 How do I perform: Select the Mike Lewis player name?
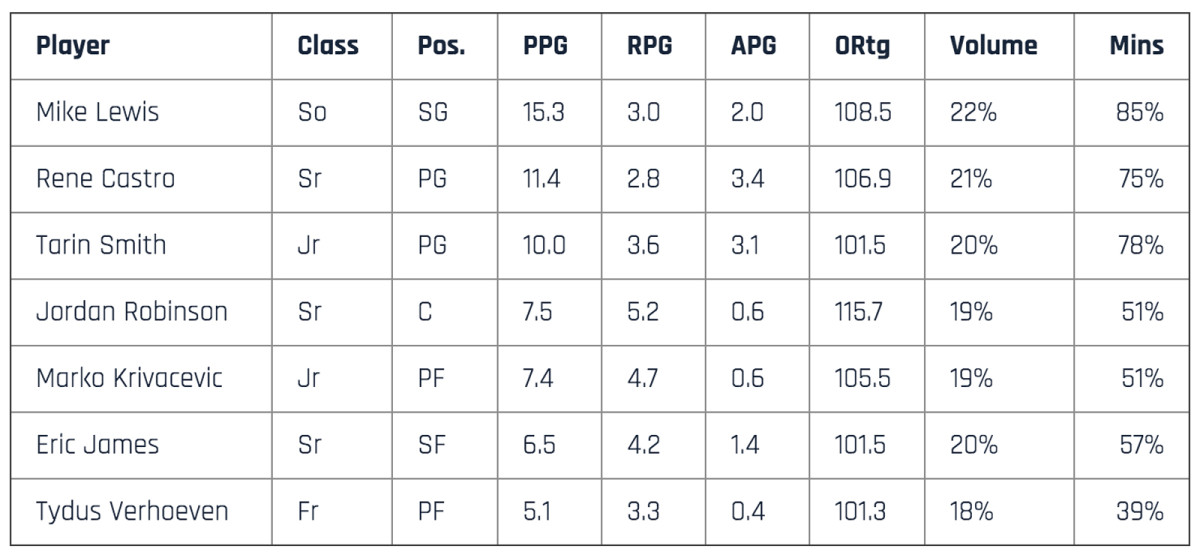[x=97, y=112]
